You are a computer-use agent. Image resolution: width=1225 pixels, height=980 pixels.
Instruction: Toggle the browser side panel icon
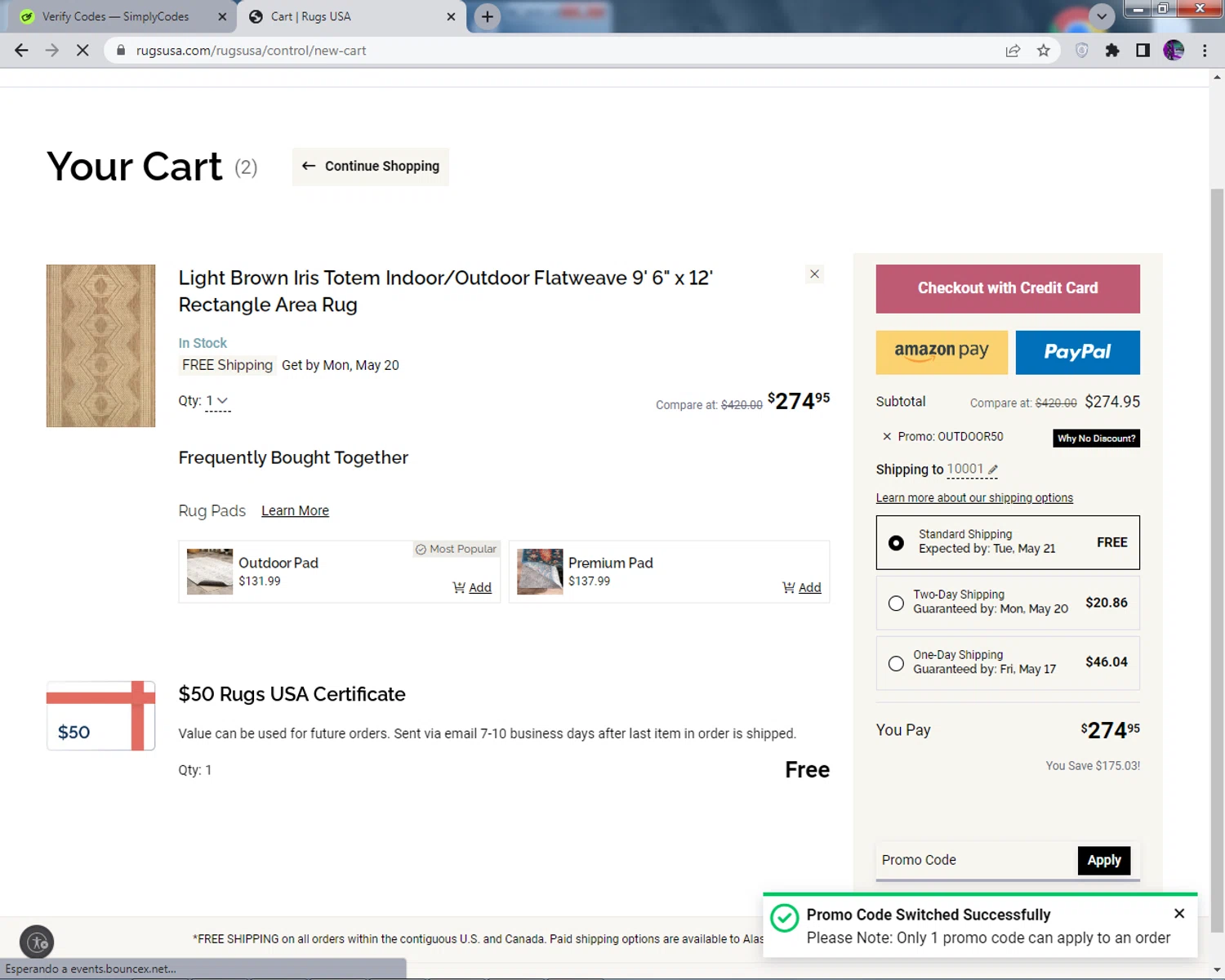coord(1143,51)
